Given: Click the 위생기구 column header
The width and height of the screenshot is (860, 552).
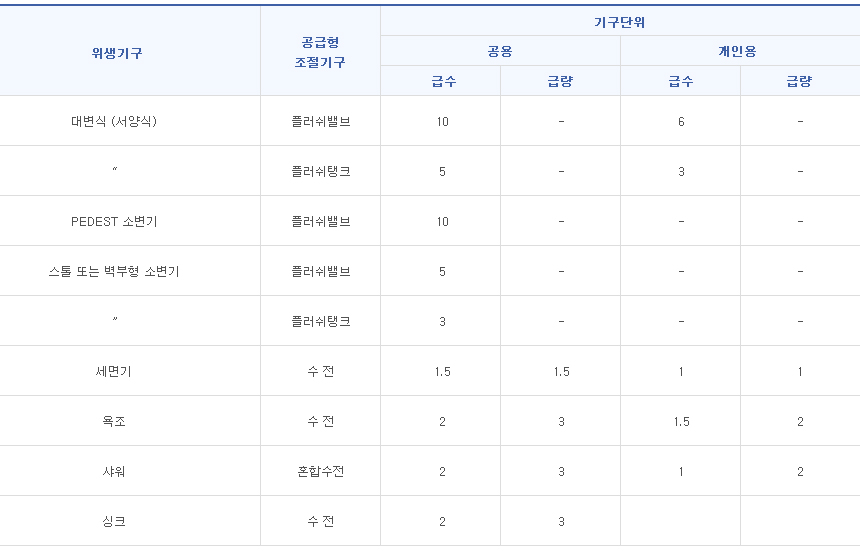Looking at the screenshot, I should [x=116, y=54].
